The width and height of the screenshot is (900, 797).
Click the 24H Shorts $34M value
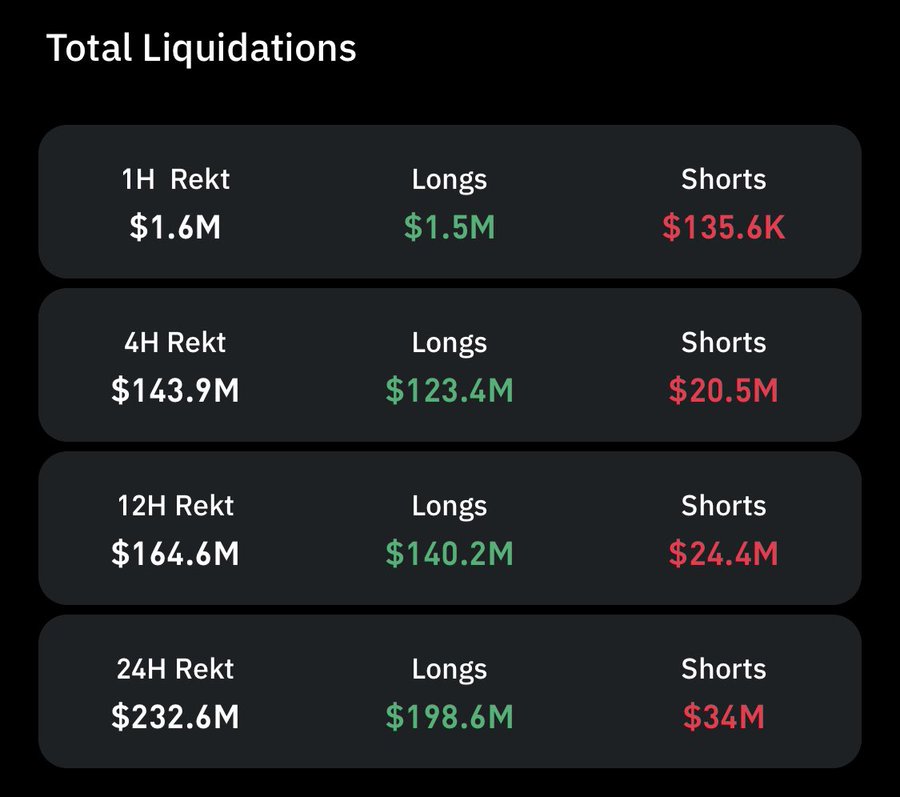pos(723,717)
